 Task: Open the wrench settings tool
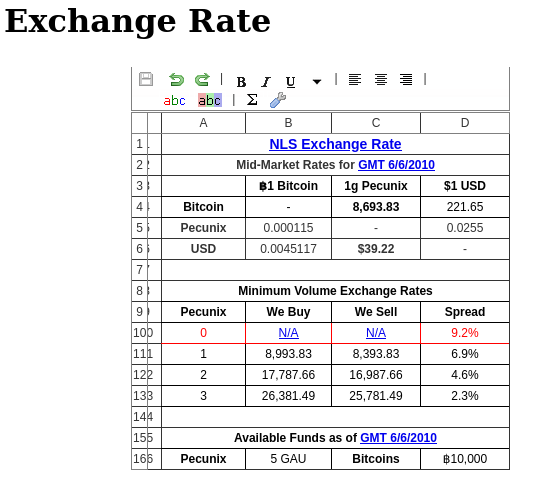278,100
